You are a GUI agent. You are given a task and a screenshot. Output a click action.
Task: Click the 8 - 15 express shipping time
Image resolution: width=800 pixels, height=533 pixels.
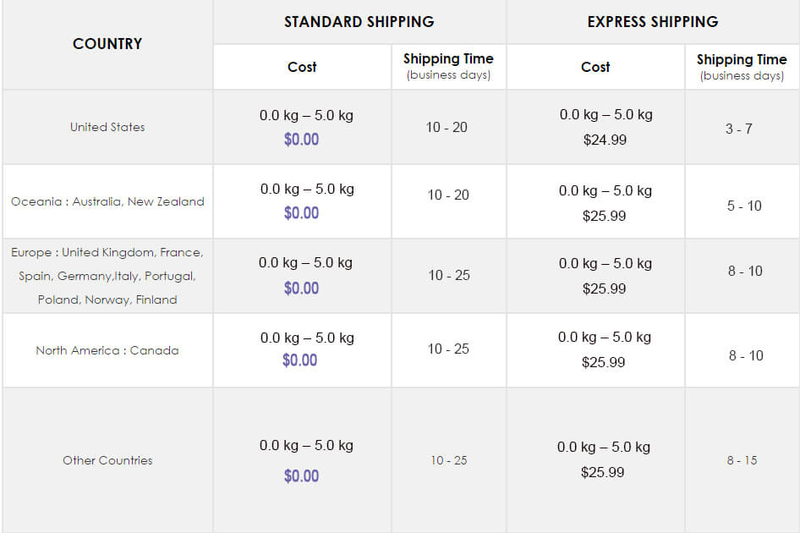coord(742,460)
